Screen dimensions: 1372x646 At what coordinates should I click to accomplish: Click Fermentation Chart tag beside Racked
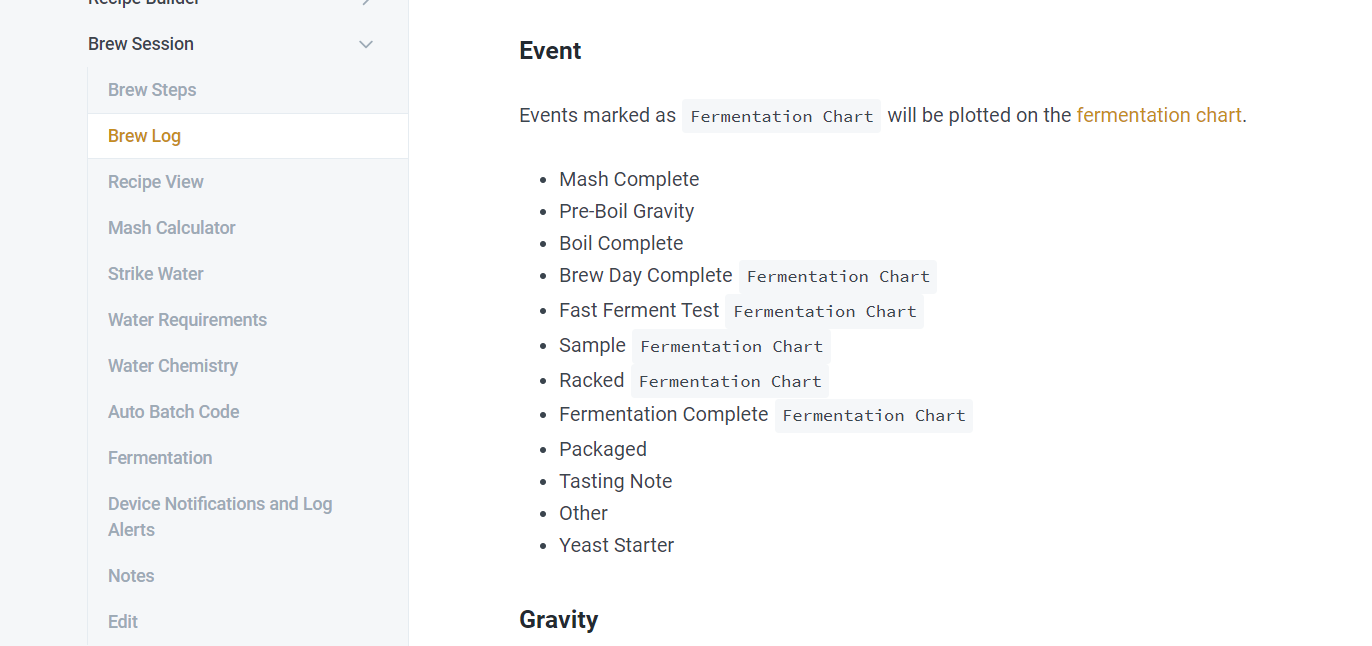(x=730, y=382)
